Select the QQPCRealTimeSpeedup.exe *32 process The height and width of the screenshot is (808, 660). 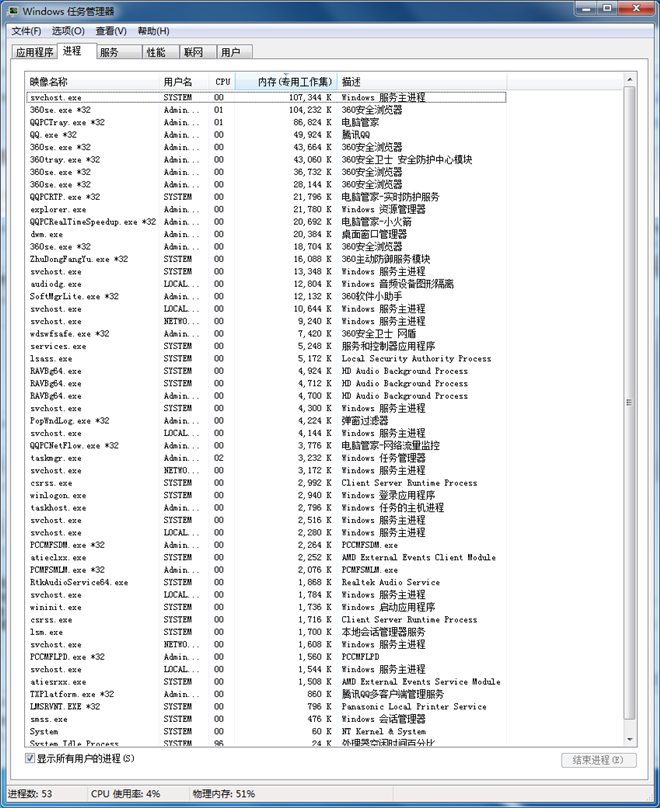coord(266,222)
